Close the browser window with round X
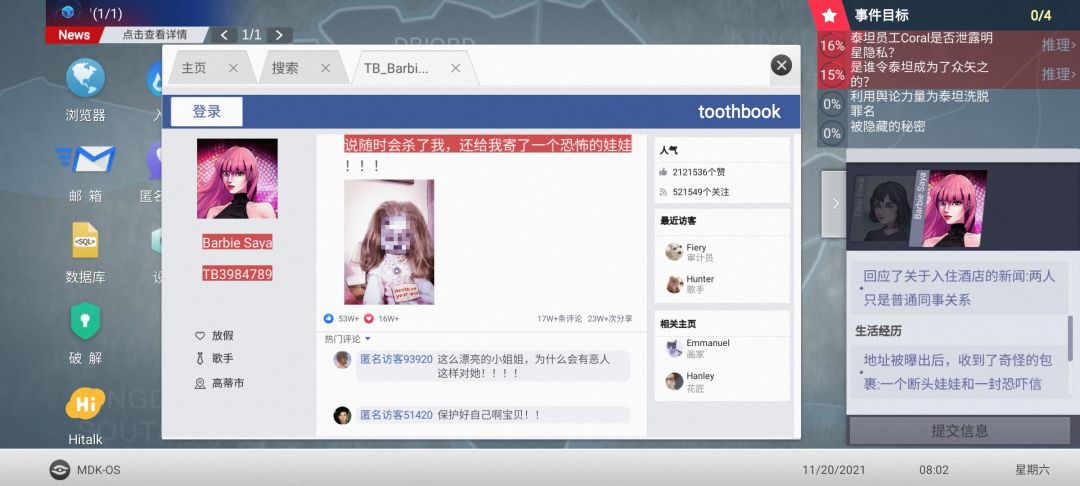 pos(781,65)
